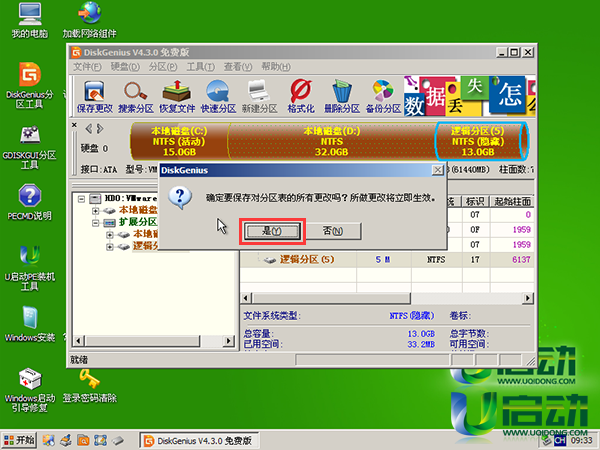
Task: Expand the first 本地磁盘 tree node
Action: point(96,211)
